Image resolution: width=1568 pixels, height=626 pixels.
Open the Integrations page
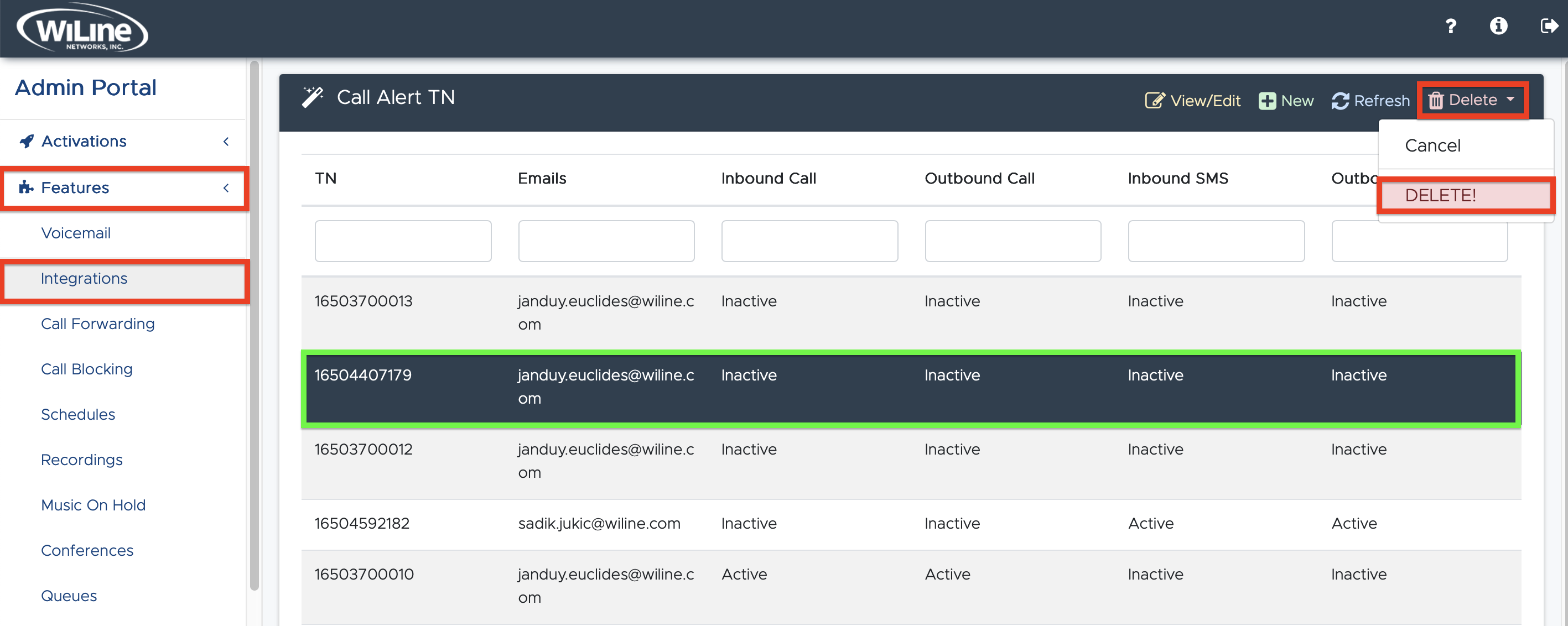click(x=84, y=278)
